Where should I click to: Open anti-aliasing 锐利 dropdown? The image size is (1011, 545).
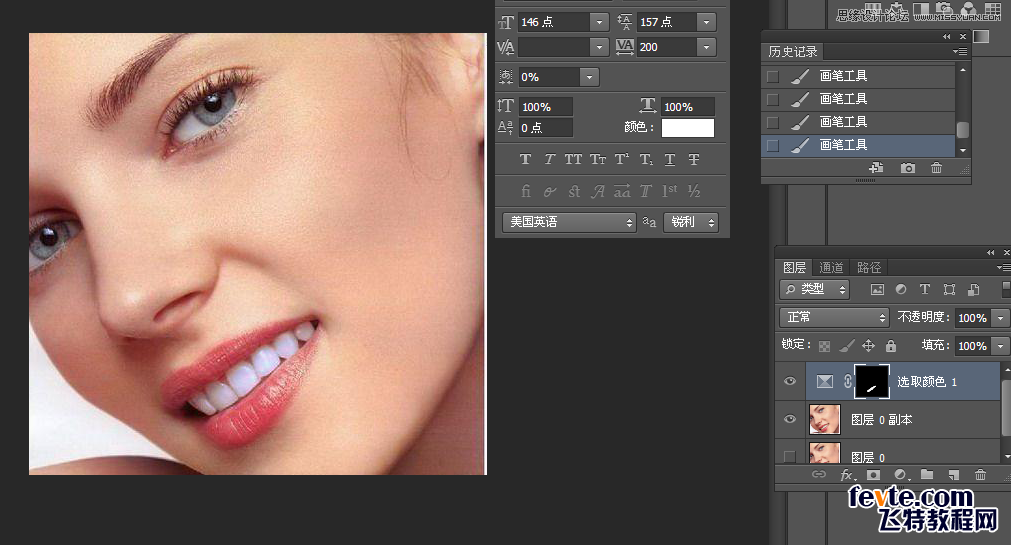691,223
